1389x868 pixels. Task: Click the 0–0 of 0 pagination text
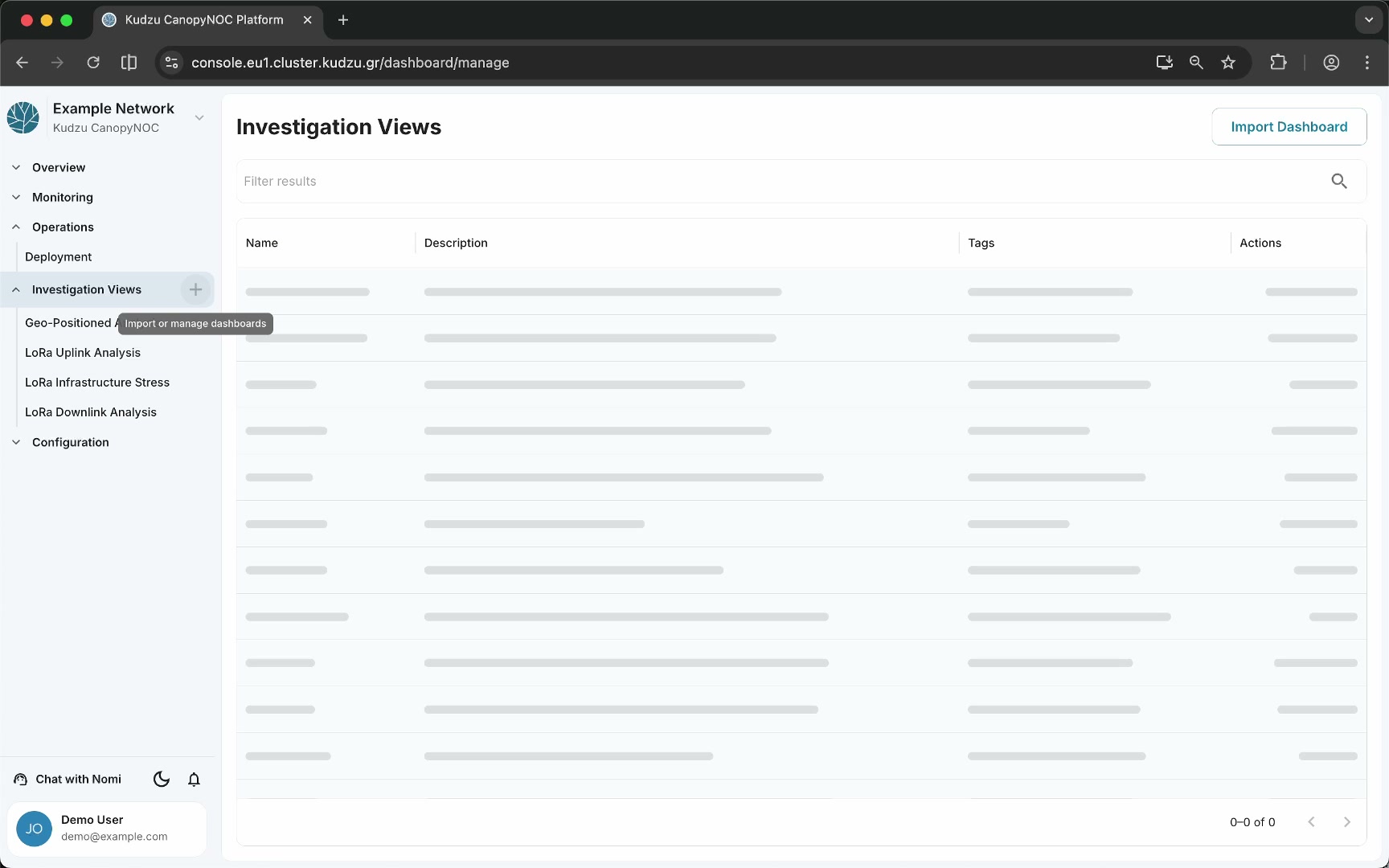[x=1252, y=822]
